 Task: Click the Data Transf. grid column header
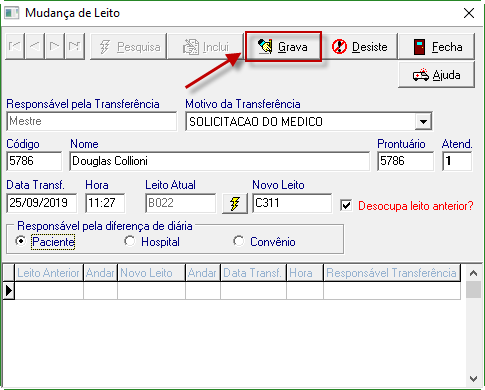point(253,273)
